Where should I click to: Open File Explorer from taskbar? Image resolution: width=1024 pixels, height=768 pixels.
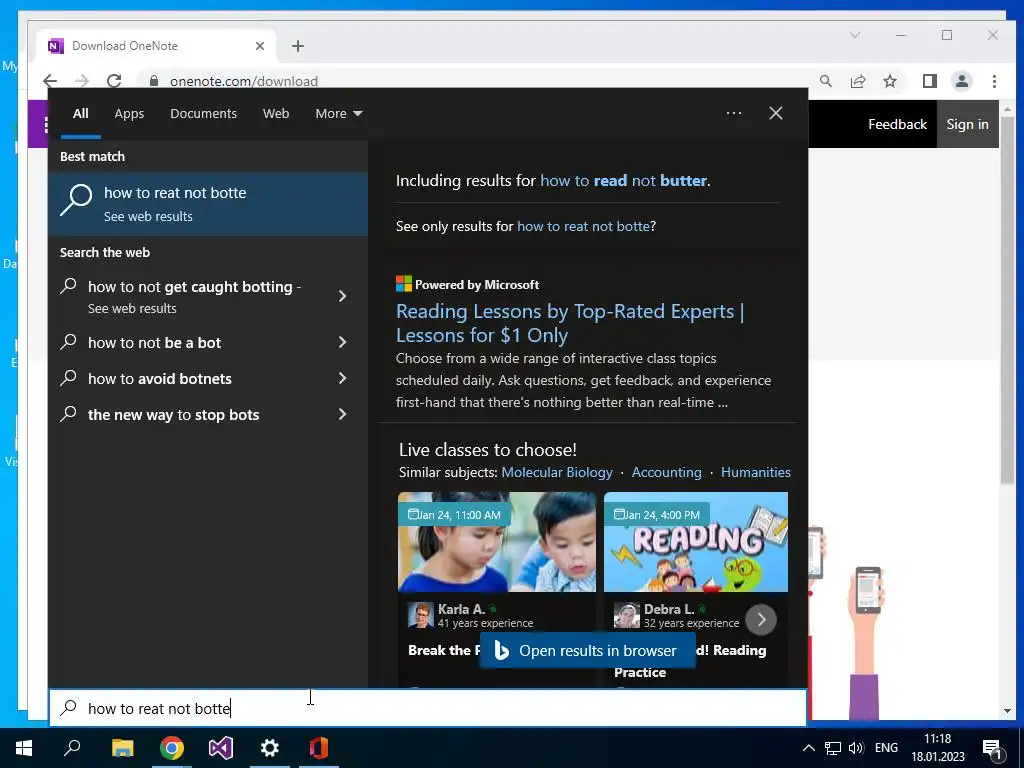tap(122, 748)
